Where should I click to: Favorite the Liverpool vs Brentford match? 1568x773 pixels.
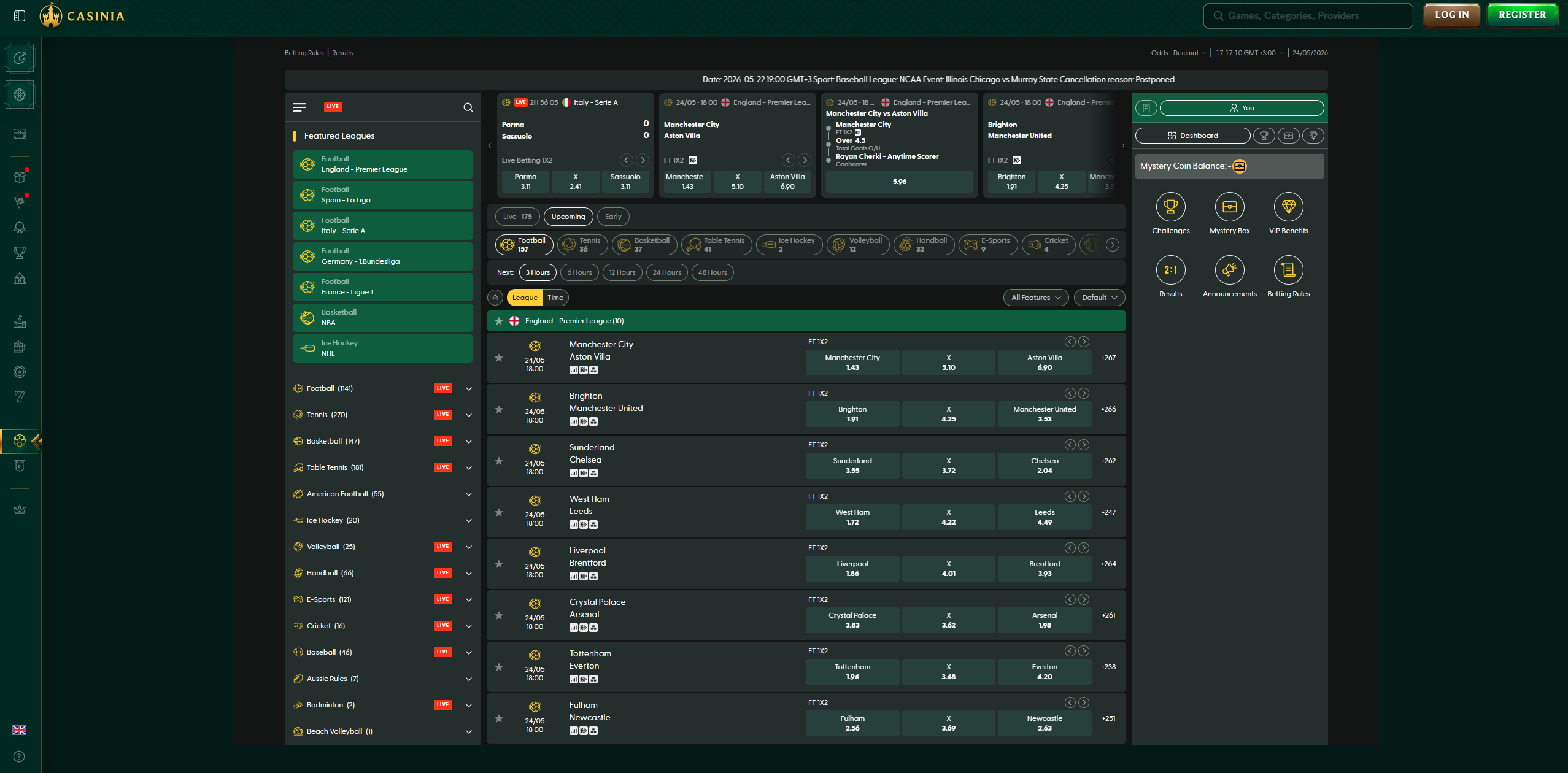click(x=499, y=564)
